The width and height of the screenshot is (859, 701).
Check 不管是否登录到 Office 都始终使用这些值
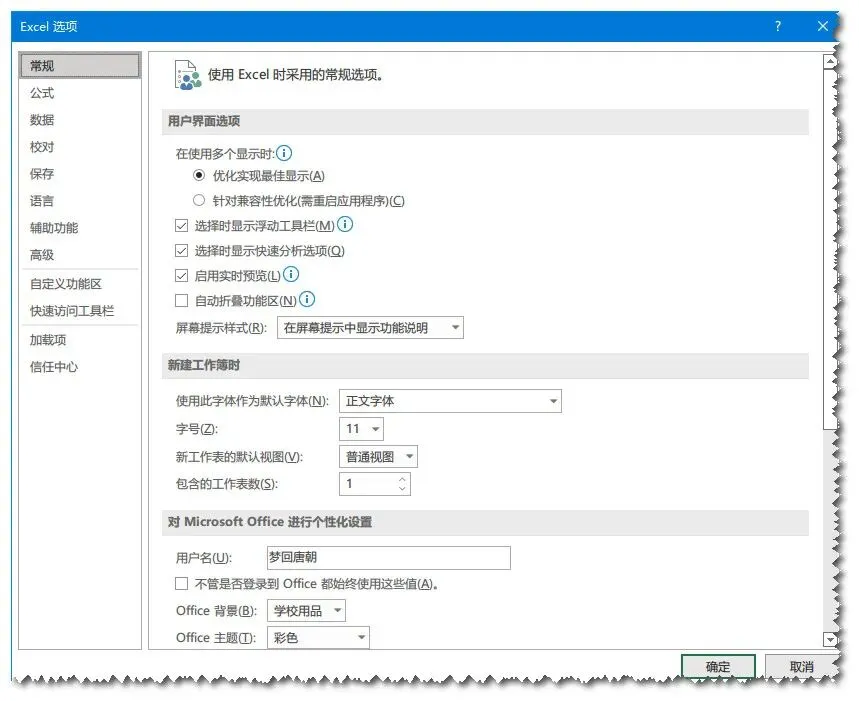(x=181, y=584)
